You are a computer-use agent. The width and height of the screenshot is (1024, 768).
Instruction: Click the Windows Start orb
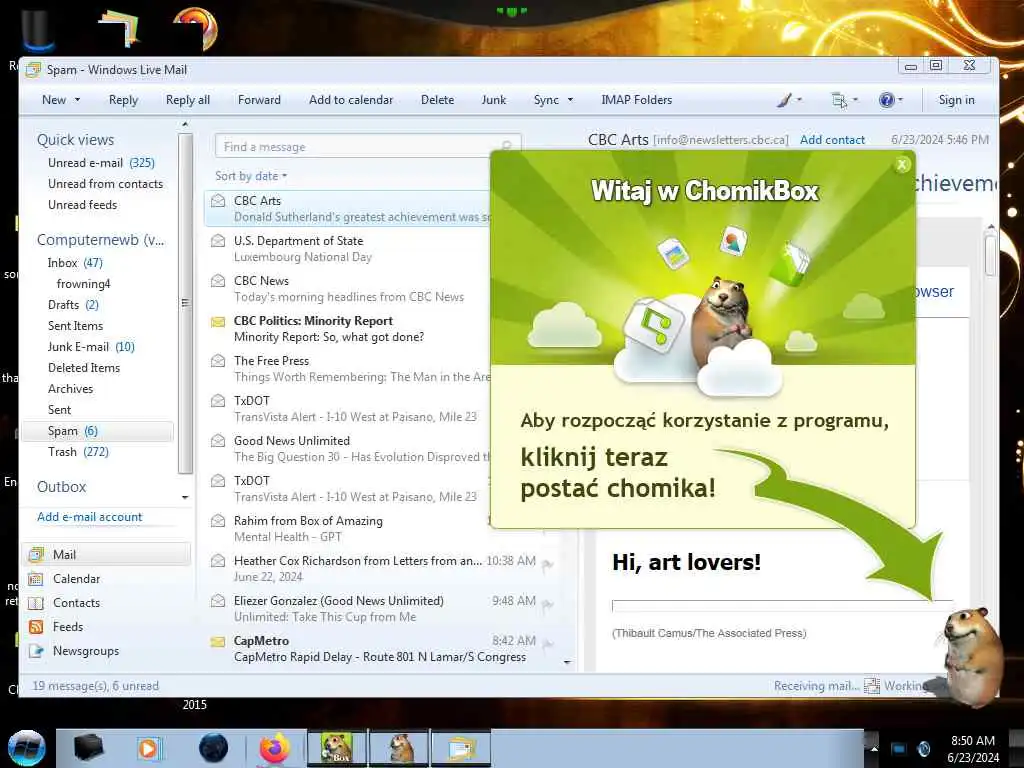[x=27, y=748]
